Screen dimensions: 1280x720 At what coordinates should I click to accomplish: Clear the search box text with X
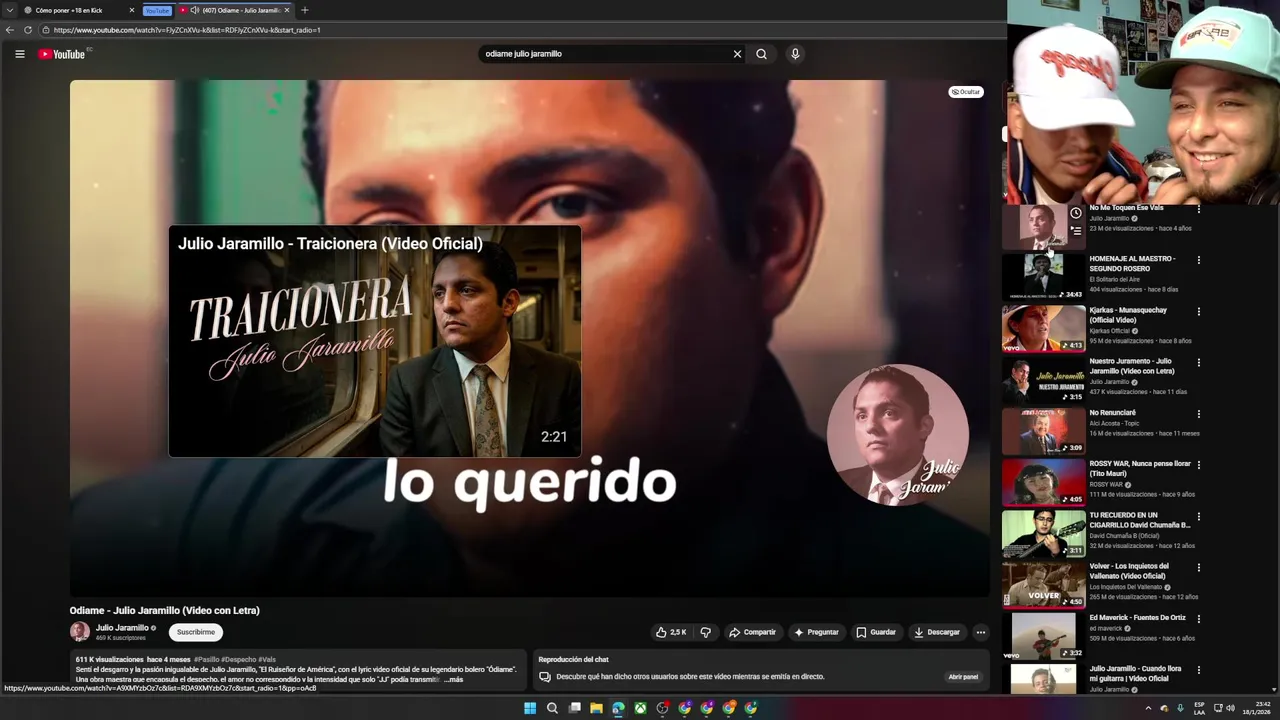pyautogui.click(x=737, y=54)
